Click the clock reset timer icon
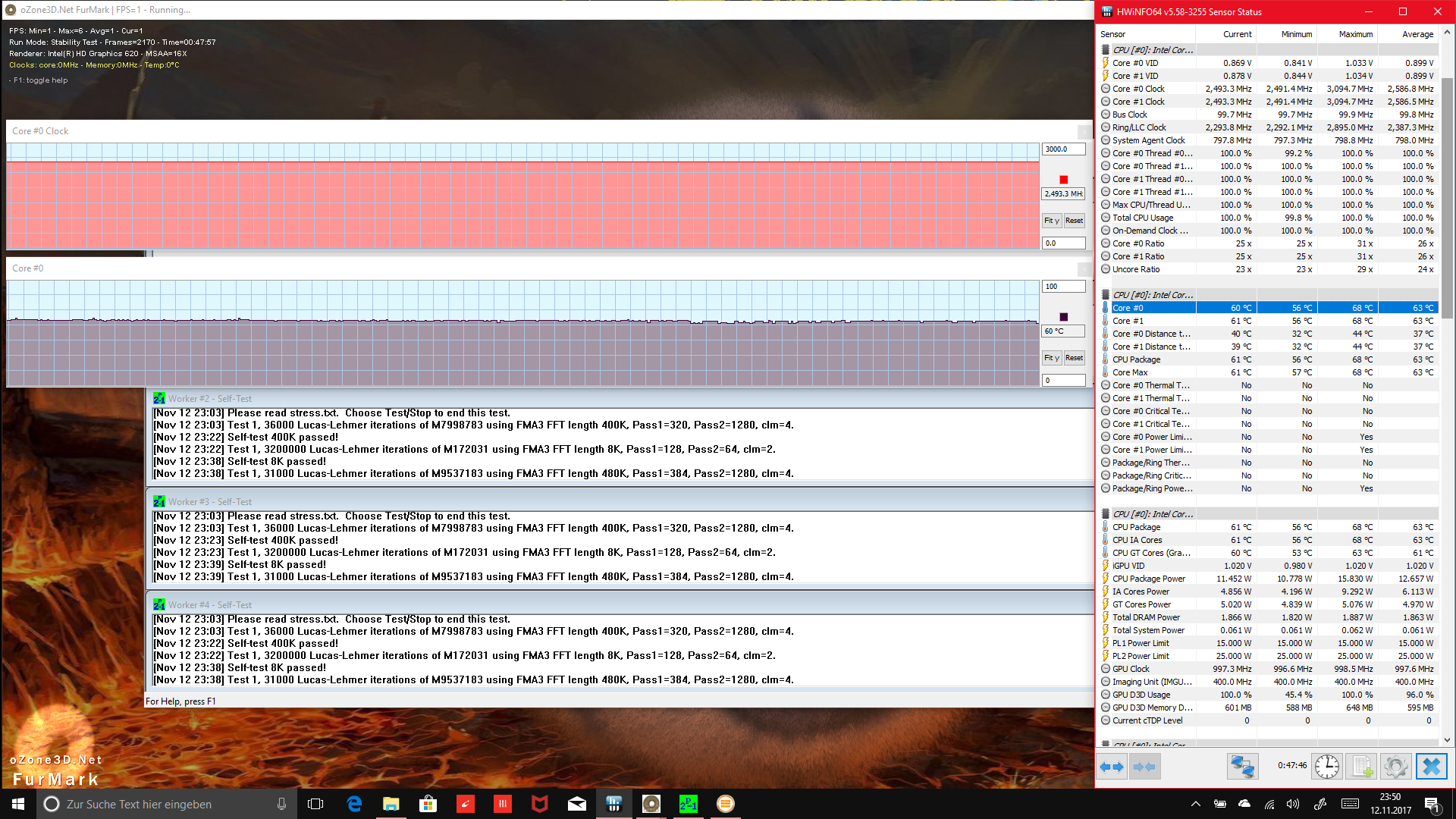Screen dimensions: 1456x819 pyautogui.click(x=1326, y=767)
